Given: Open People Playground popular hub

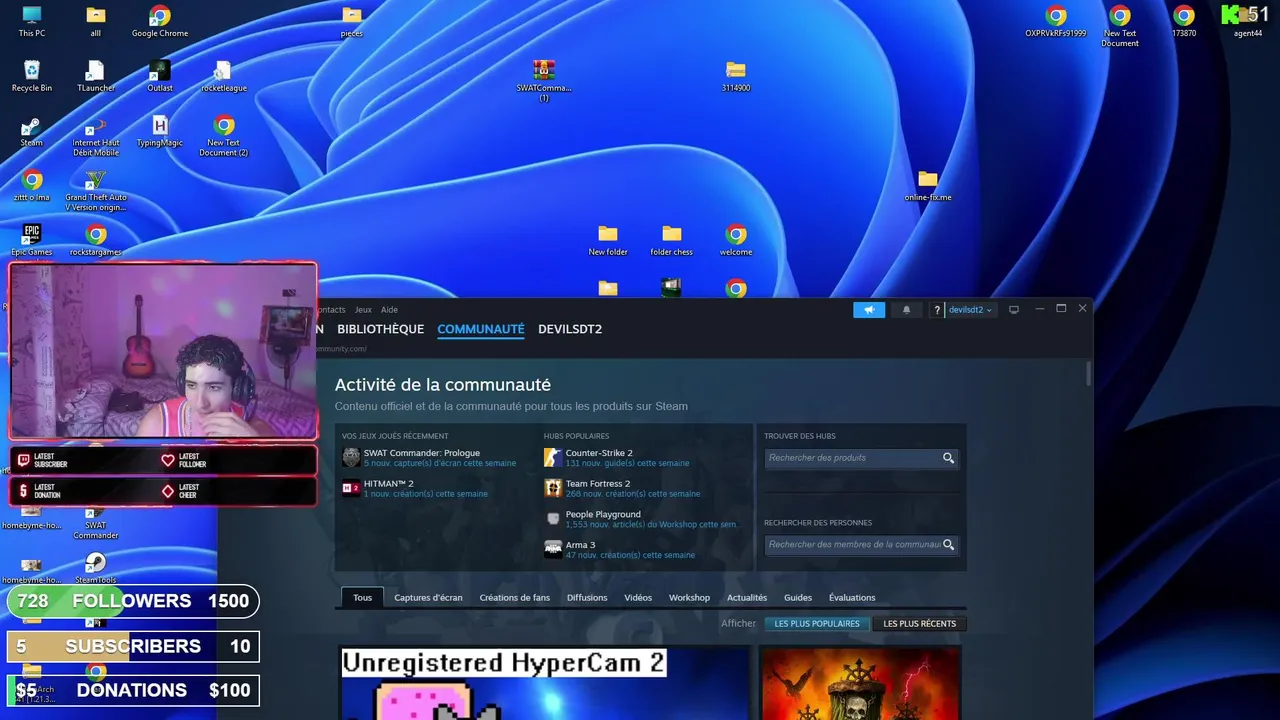Looking at the screenshot, I should [x=603, y=515].
